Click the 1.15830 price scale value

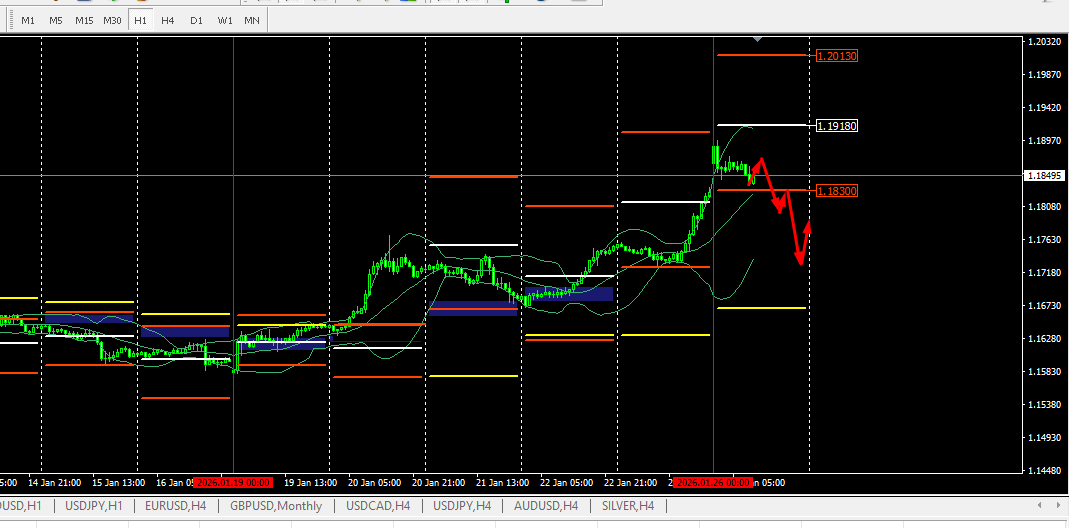coord(1045,372)
